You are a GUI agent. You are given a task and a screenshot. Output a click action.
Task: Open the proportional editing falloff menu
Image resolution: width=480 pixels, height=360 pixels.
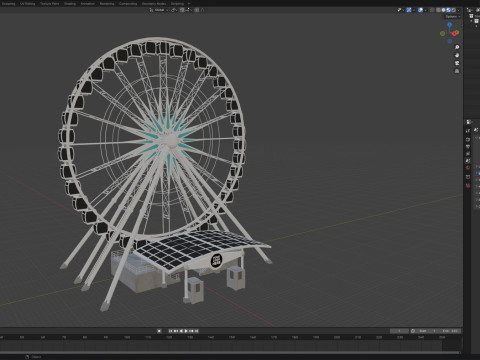click(203, 10)
